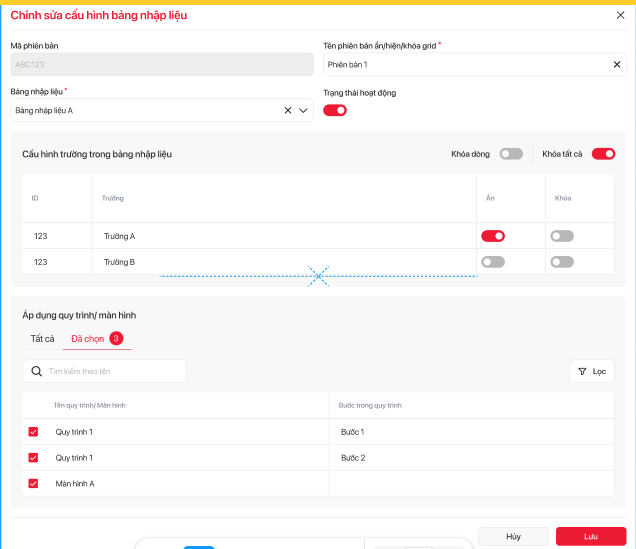Viewport: 636px width, 549px height.
Task: Clear the selected Bảng nhập liệu A value
Action: 288,110
